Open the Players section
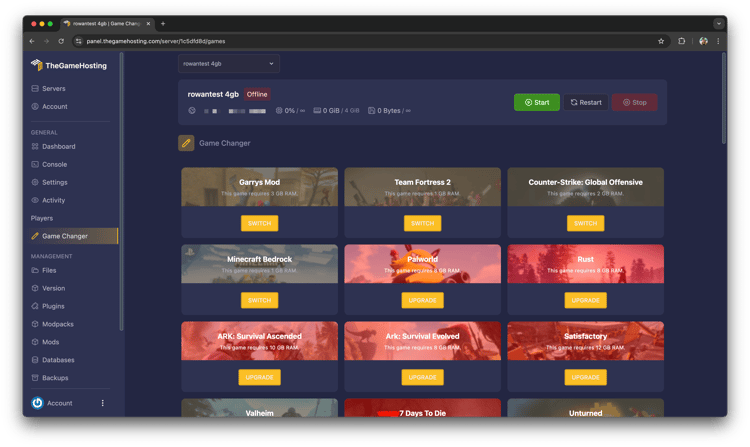This screenshot has width=750, height=447. click(x=42, y=218)
